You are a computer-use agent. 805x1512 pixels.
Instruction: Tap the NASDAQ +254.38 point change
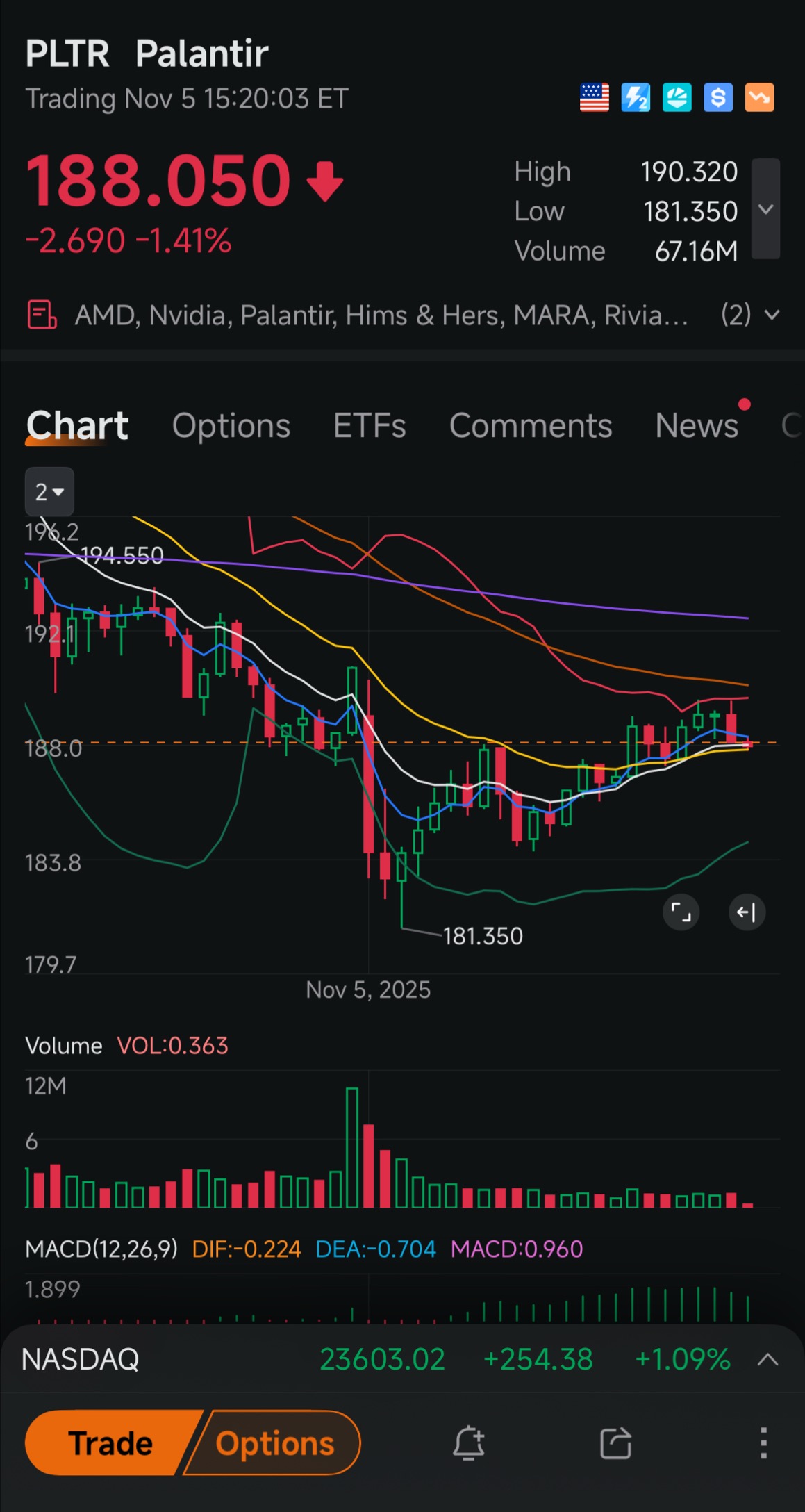click(x=538, y=1359)
